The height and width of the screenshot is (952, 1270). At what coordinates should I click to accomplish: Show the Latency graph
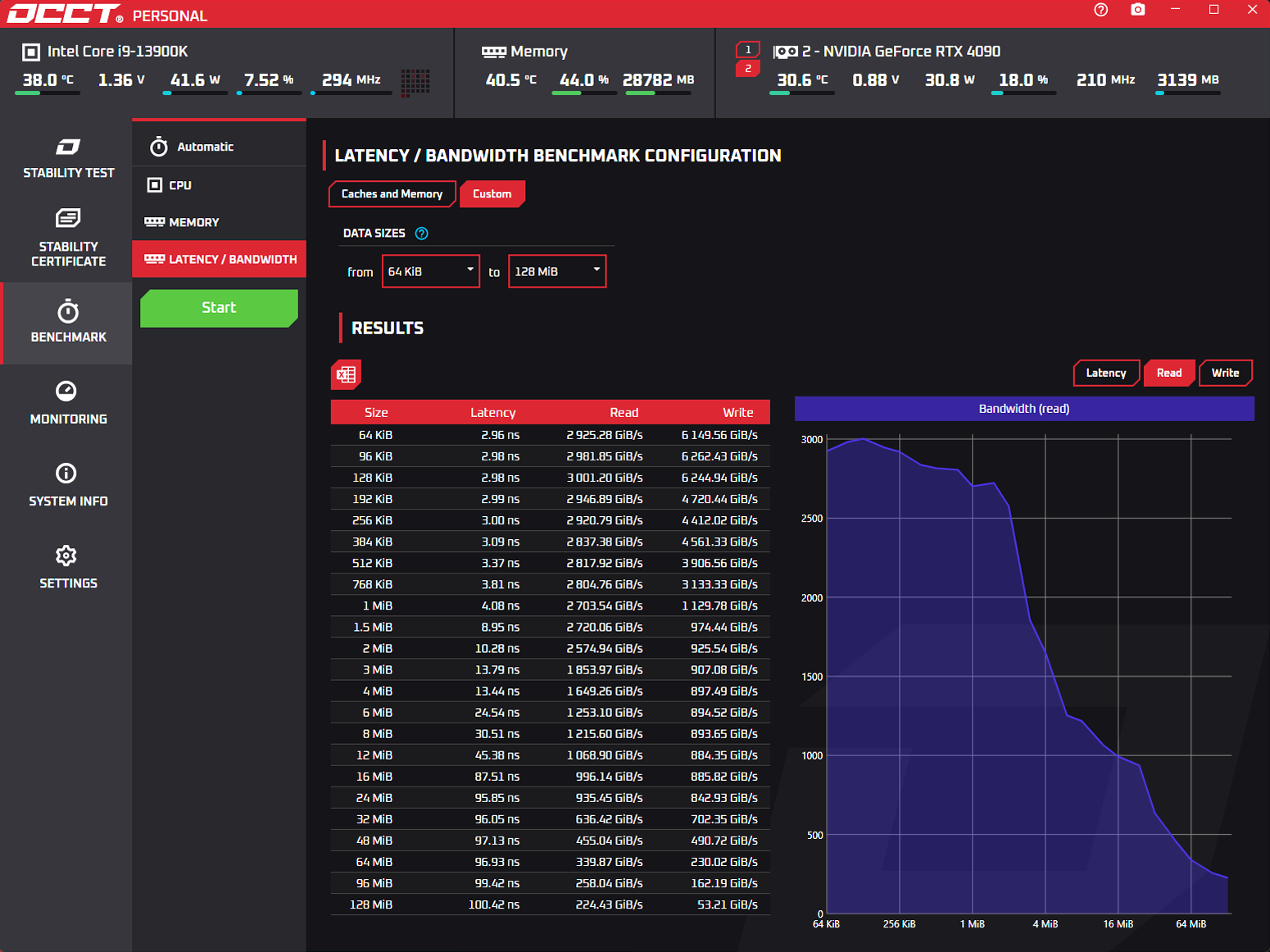1106,373
